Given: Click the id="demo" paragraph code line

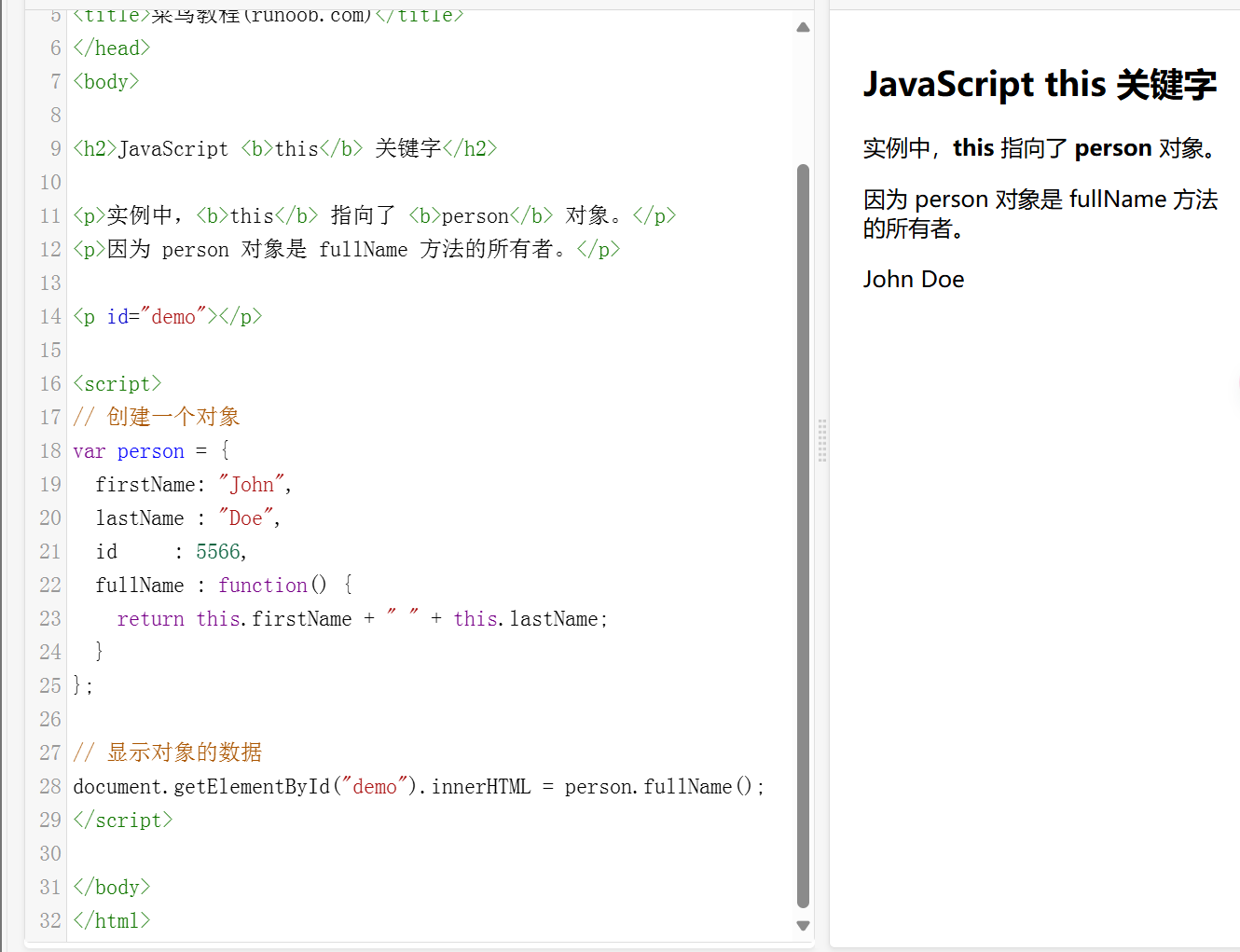Looking at the screenshot, I should pos(168,317).
